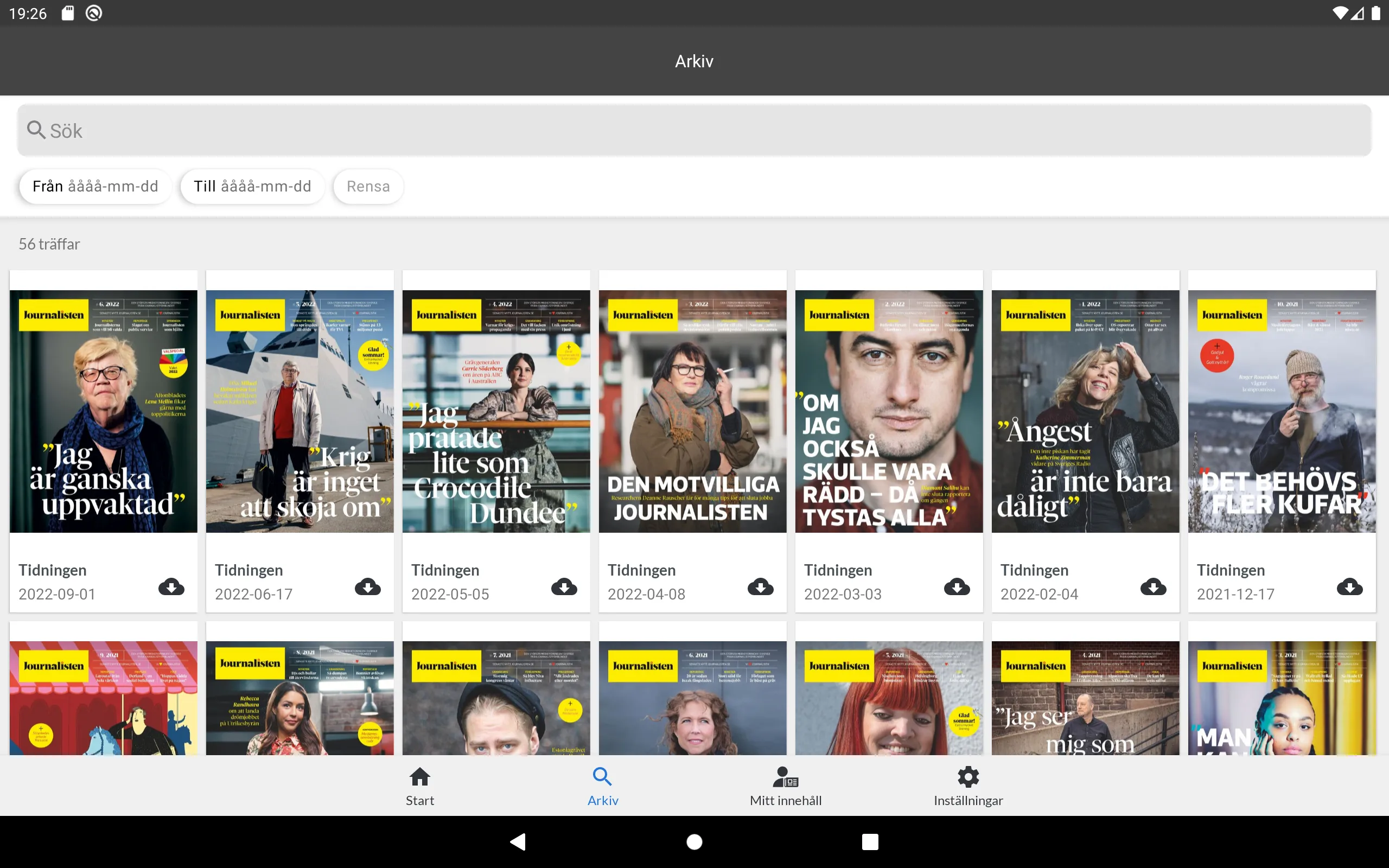This screenshot has height=868, width=1389.
Task: Select the date text 2022-06-17
Action: coord(254,594)
